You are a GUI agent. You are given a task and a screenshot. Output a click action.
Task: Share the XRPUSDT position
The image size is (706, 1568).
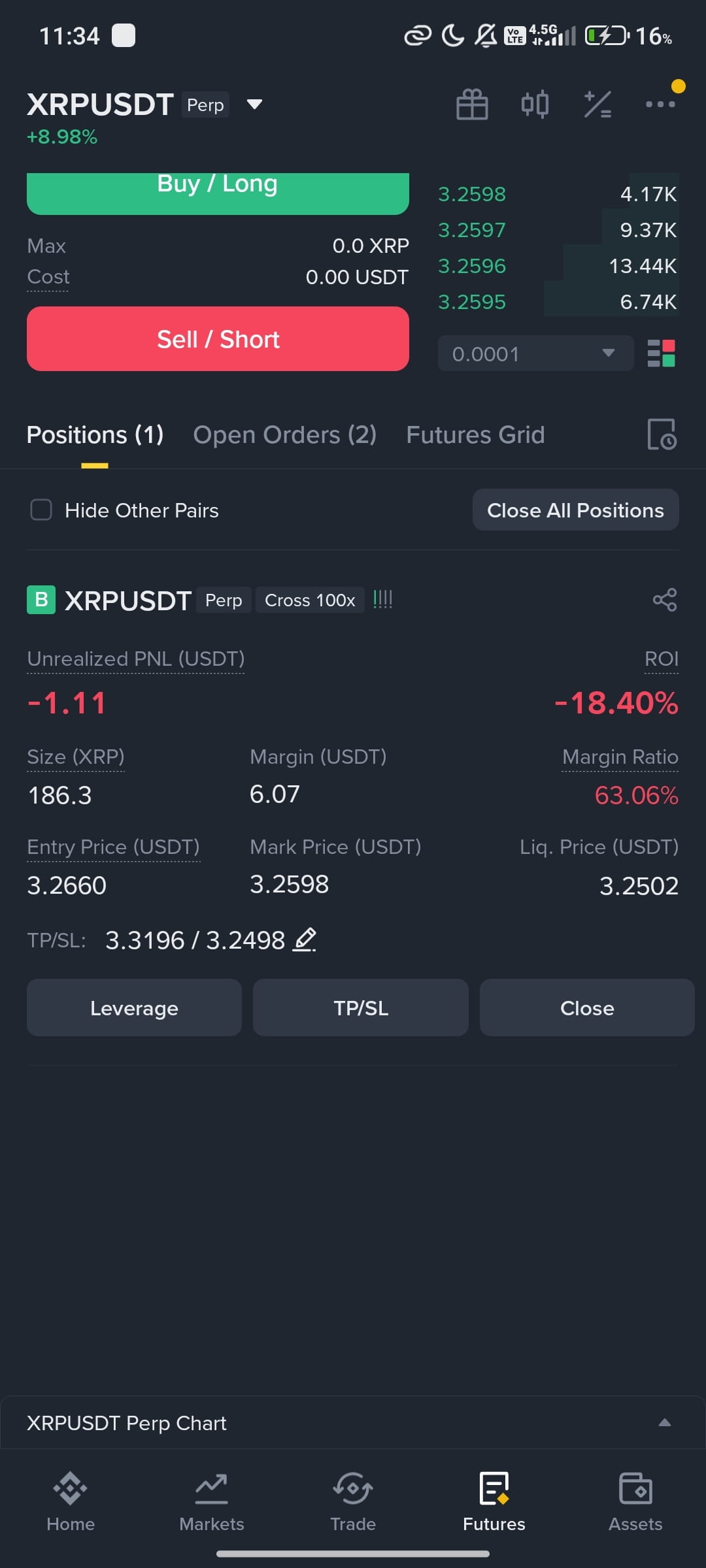(665, 600)
